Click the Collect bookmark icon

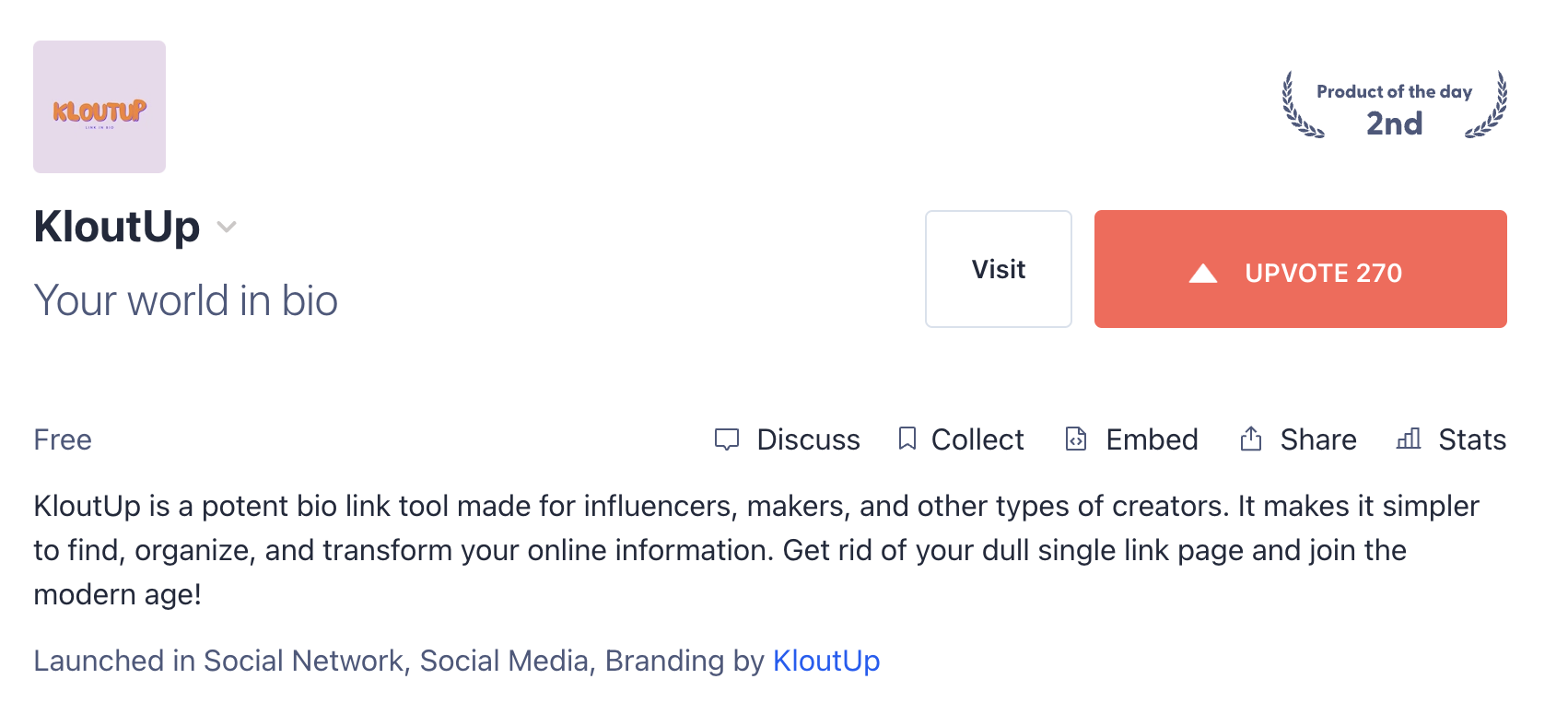click(907, 439)
